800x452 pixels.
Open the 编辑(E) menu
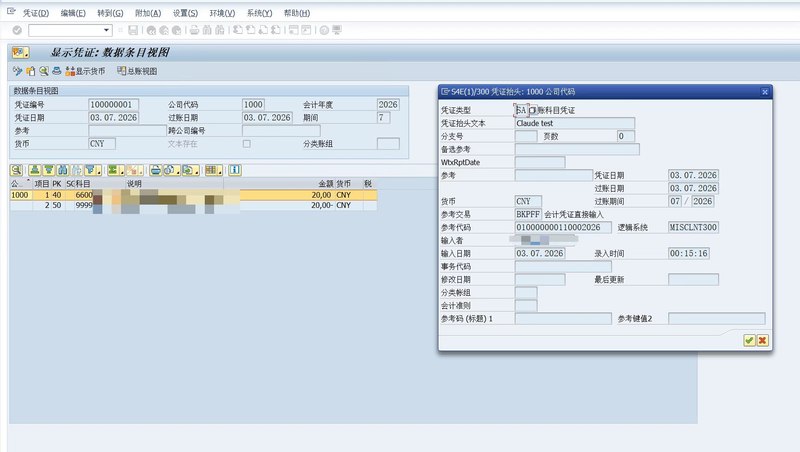[73, 13]
